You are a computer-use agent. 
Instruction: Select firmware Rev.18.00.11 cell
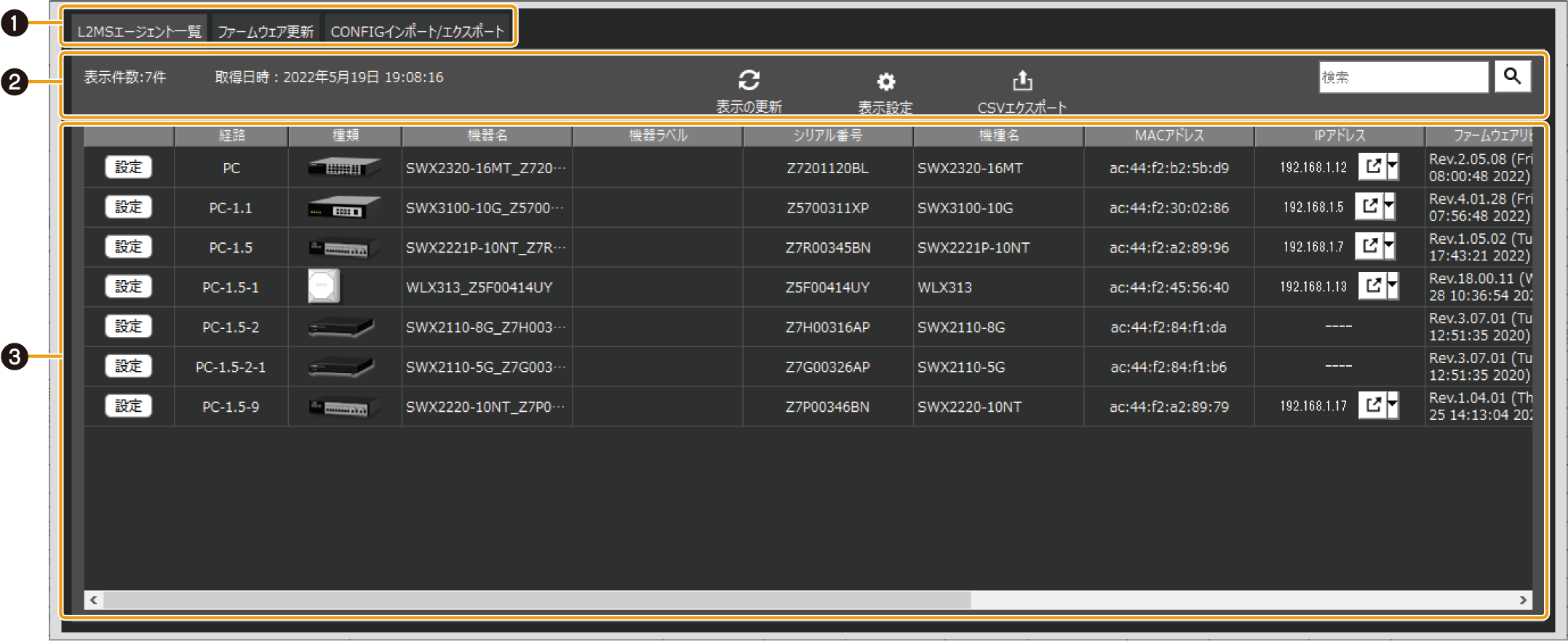tap(1480, 287)
